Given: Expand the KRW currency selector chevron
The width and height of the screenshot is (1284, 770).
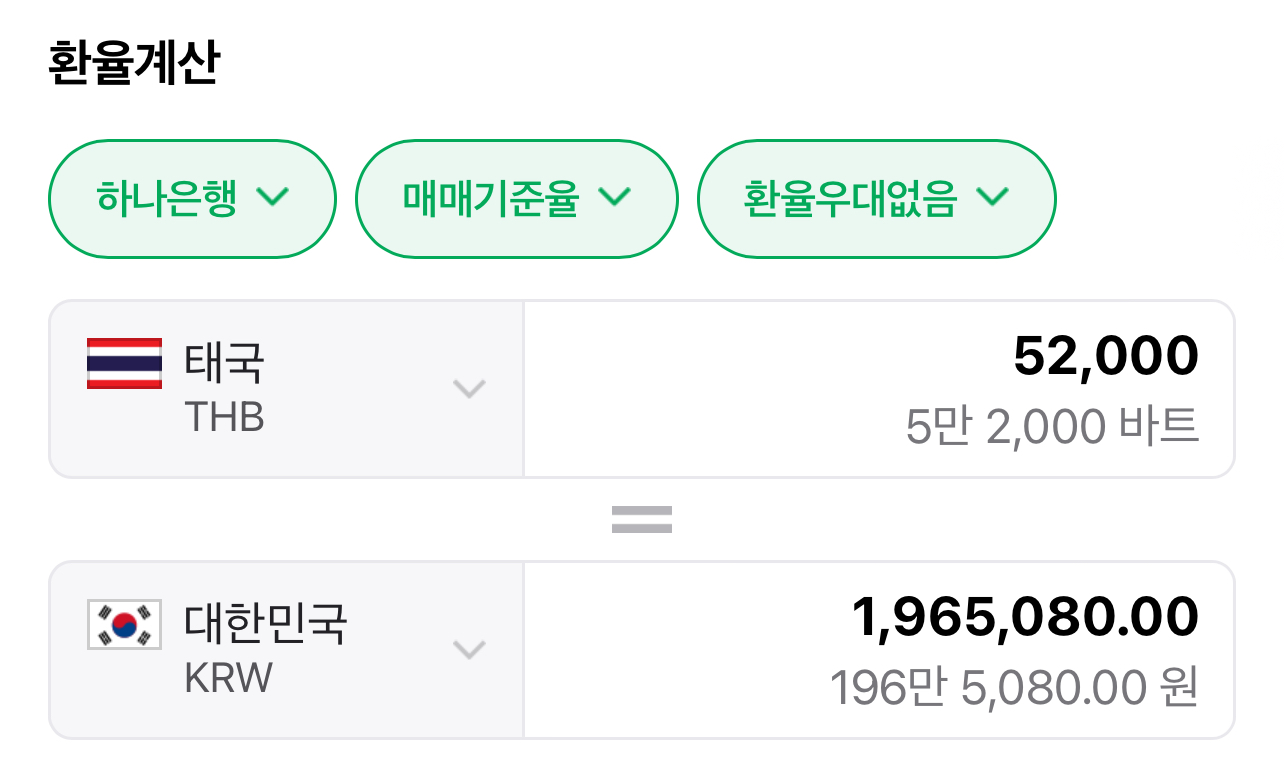Looking at the screenshot, I should tap(469, 650).
